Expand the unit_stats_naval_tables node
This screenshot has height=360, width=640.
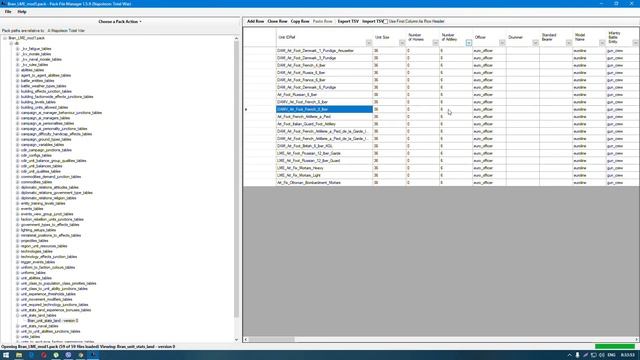[x=18, y=326]
